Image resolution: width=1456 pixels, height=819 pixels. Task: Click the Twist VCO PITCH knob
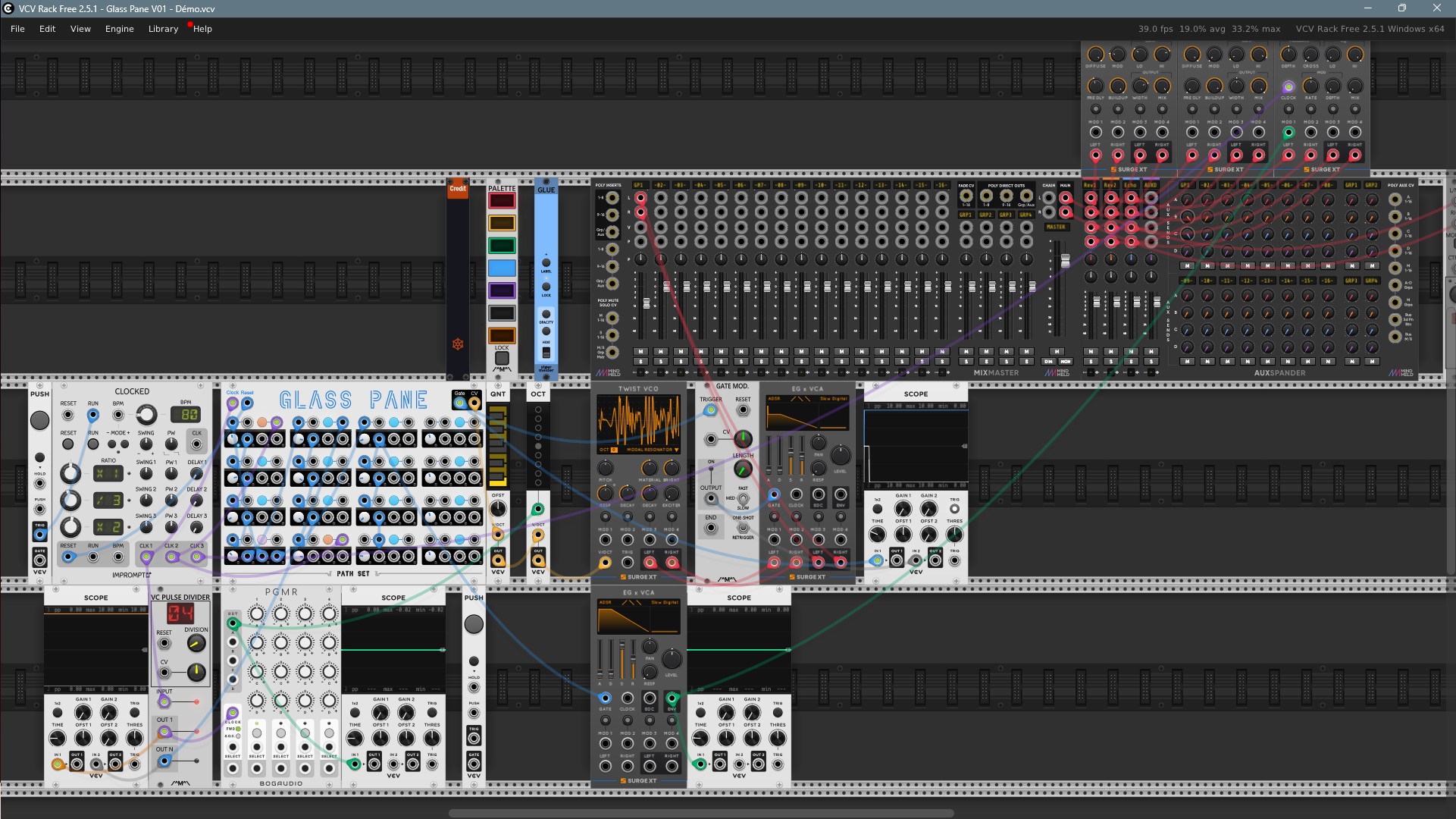606,468
